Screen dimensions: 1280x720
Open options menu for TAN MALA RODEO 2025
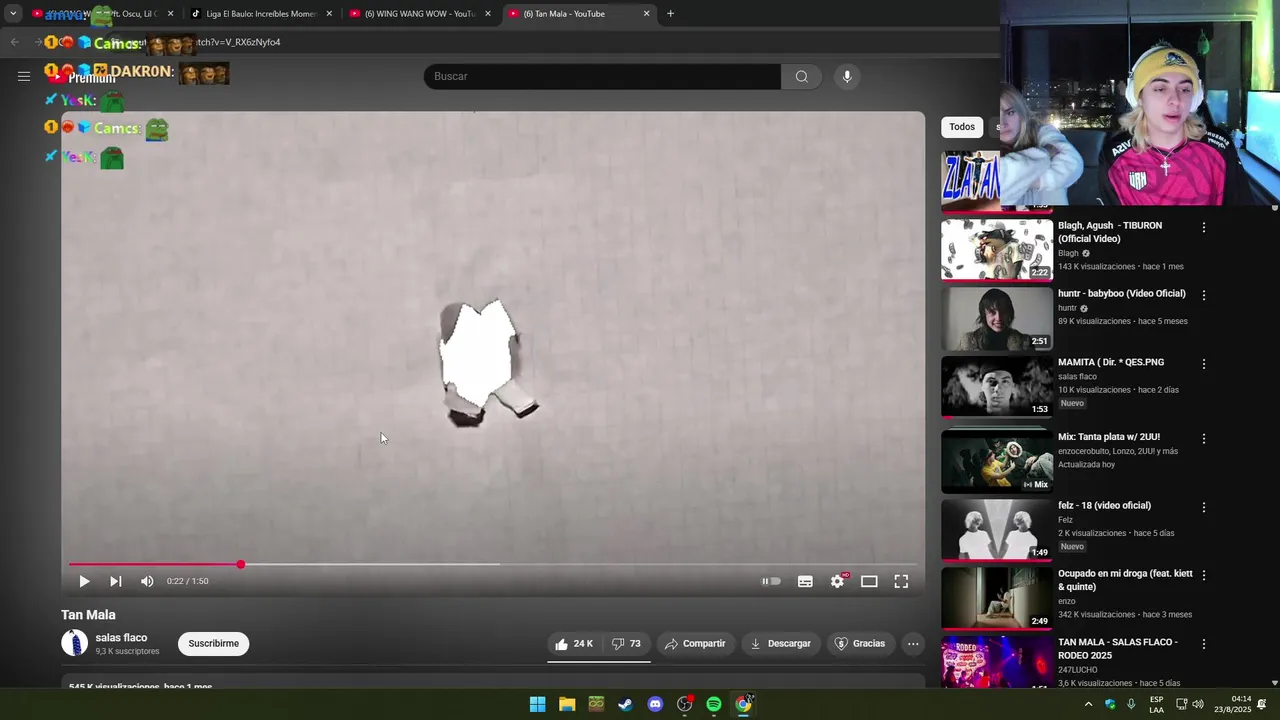(x=1203, y=644)
